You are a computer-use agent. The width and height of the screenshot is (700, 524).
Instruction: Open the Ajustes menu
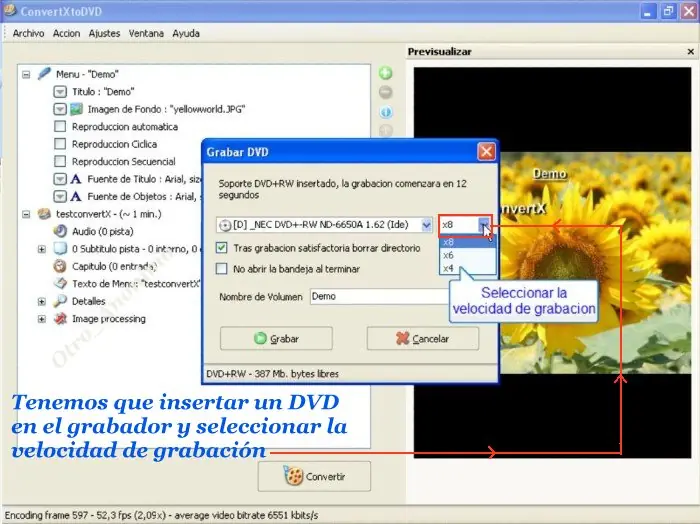[104, 33]
